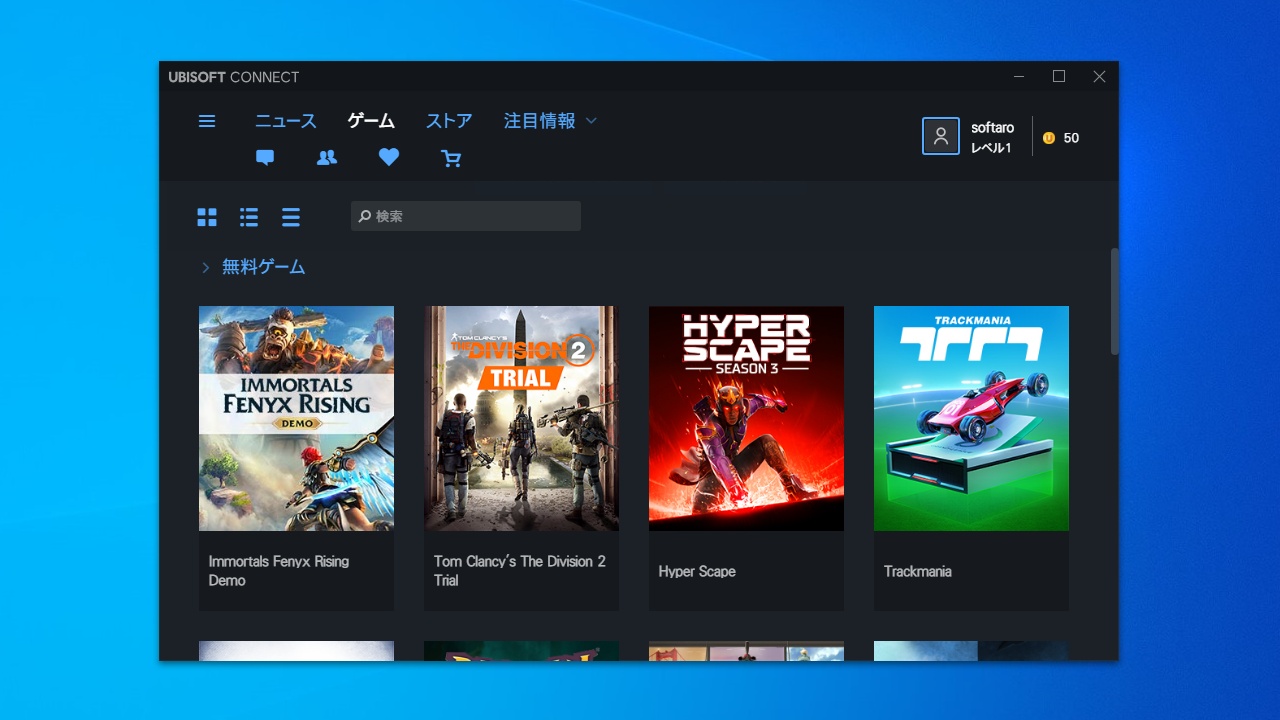
Task: Click the softaro profile avatar
Action: point(940,136)
